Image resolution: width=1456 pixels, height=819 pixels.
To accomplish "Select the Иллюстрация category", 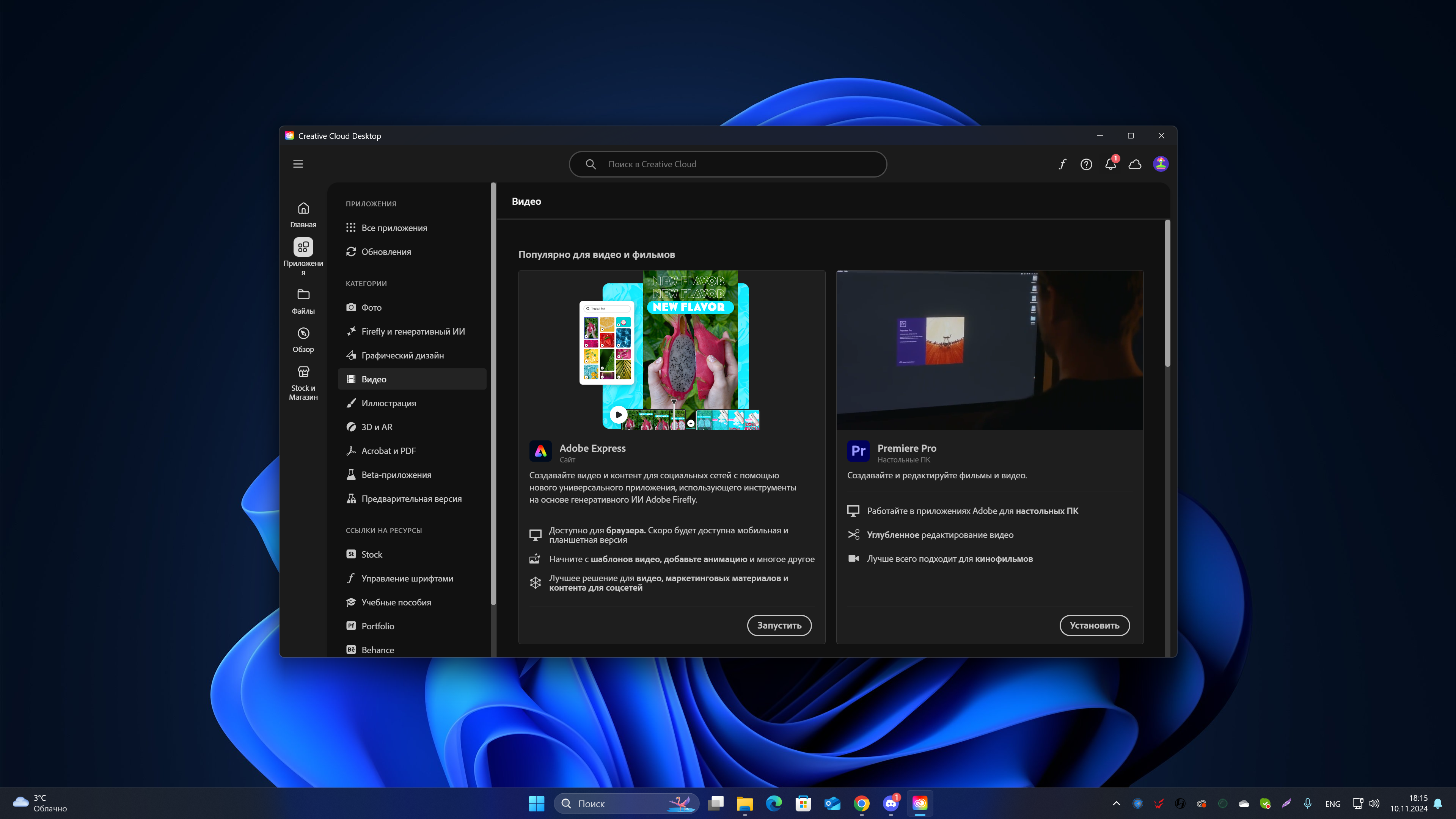I will click(412, 402).
